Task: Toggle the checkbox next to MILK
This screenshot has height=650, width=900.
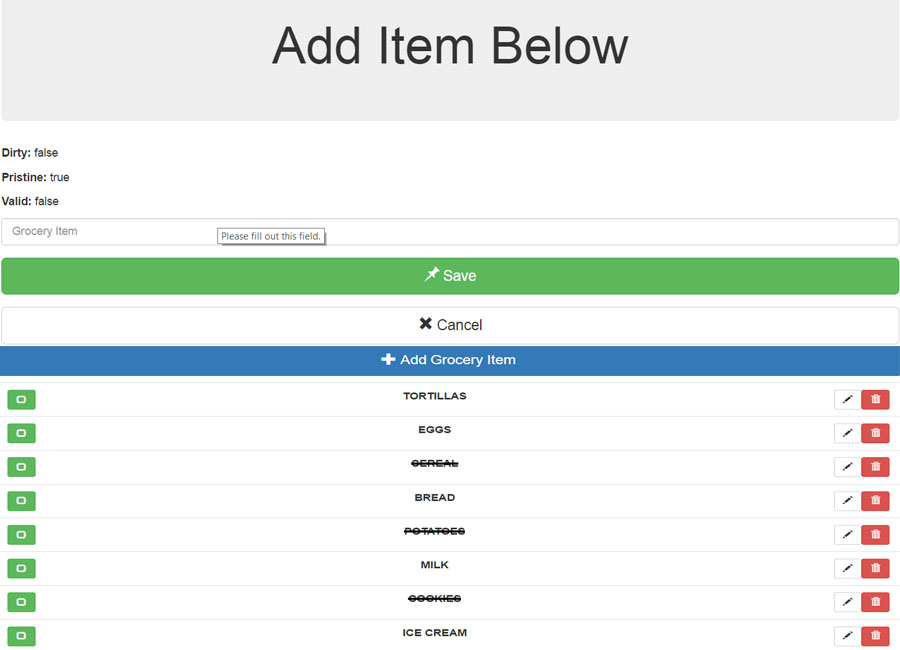Action: pos(21,567)
